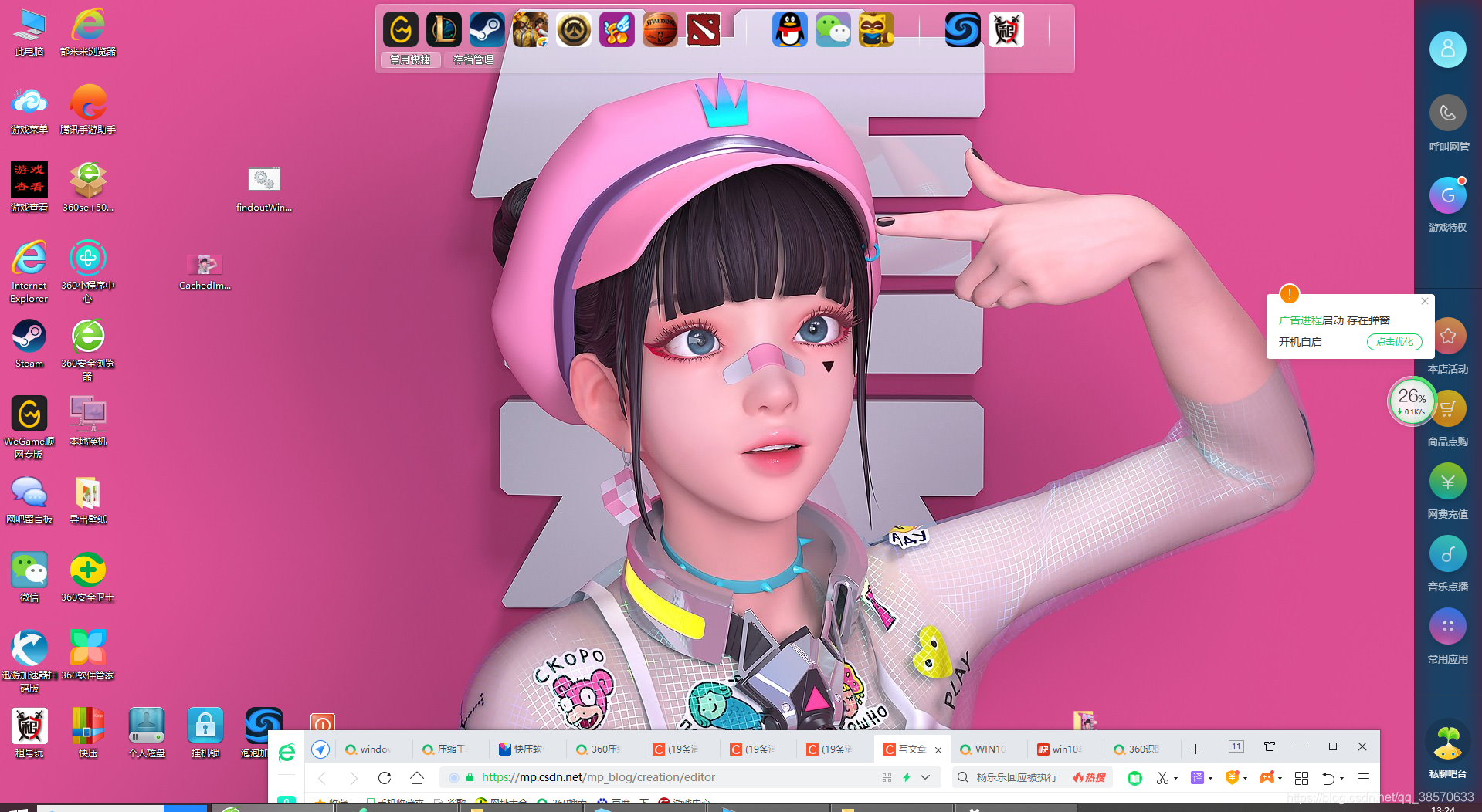The width and height of the screenshot is (1482, 812).
Task: Open 私聊吧台 in right sidebar
Action: [1448, 749]
